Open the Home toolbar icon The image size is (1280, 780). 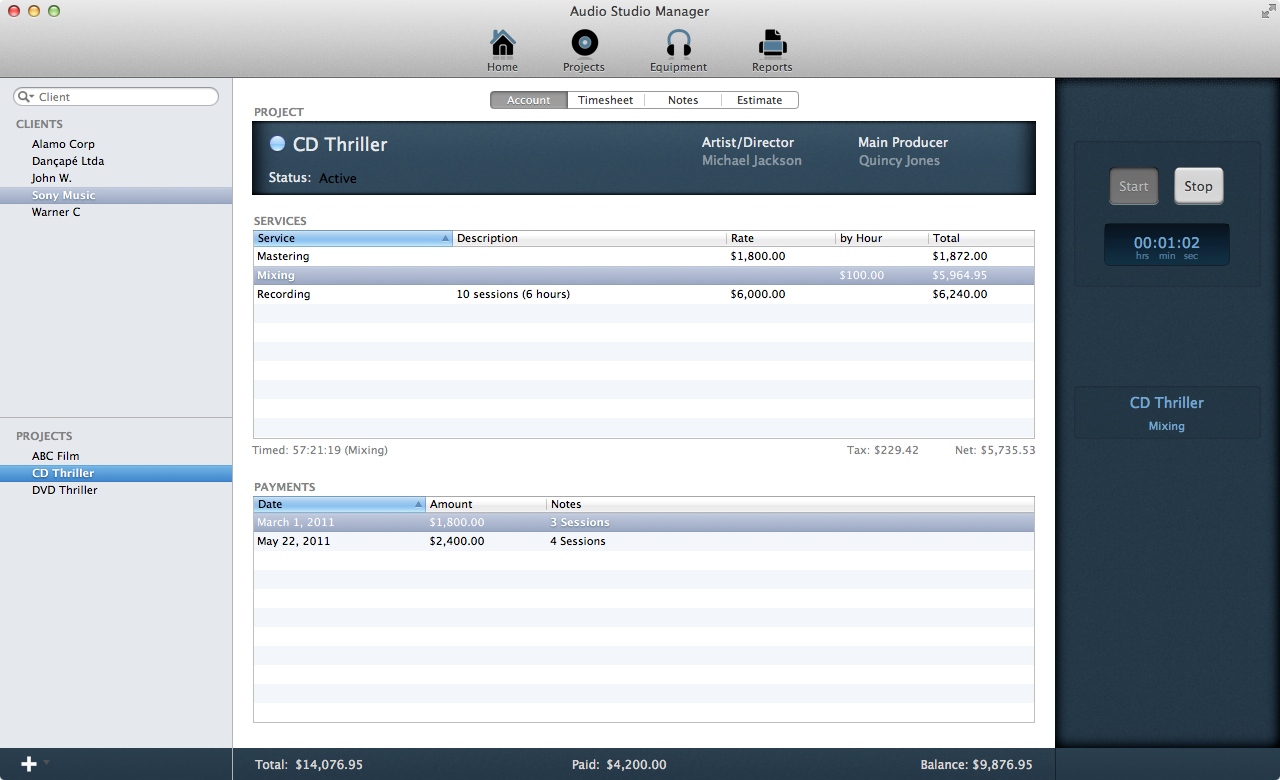tap(502, 45)
